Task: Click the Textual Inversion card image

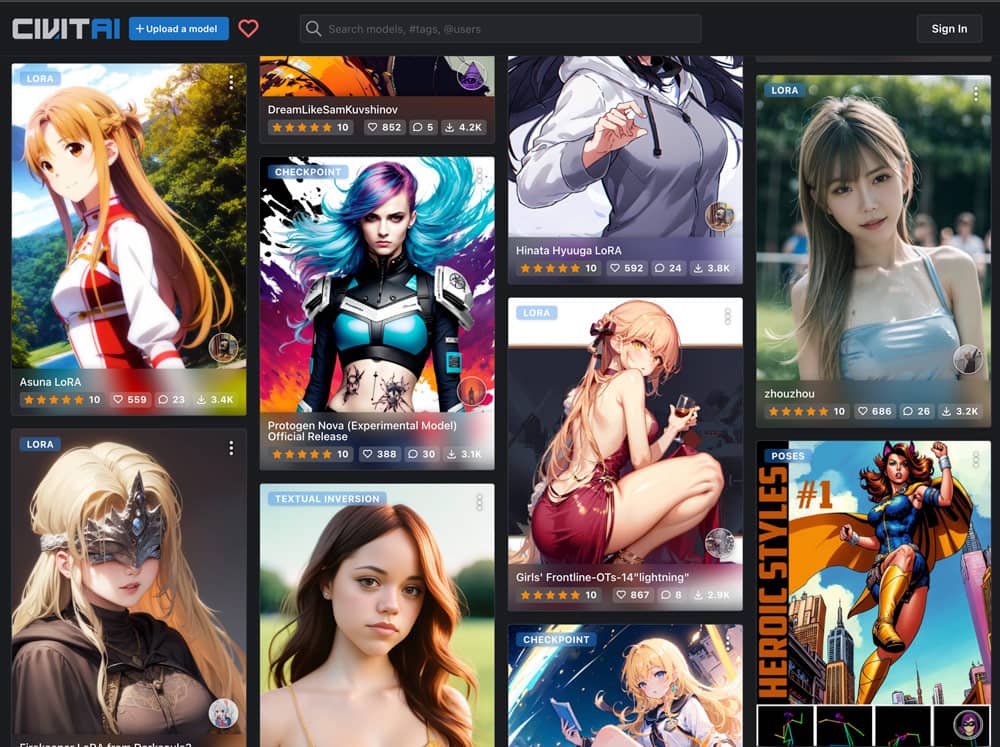Action: pos(377,620)
